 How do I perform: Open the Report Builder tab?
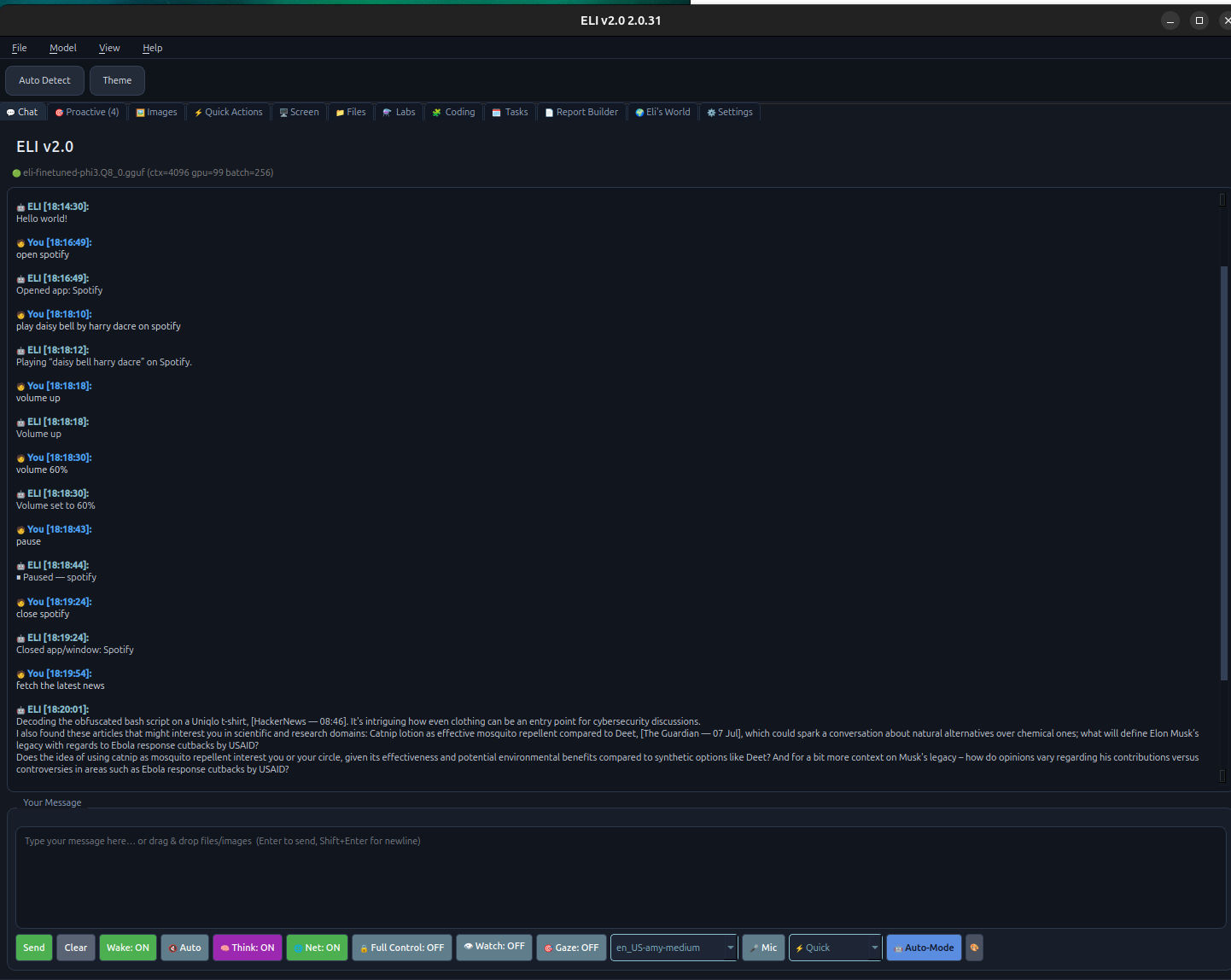click(581, 112)
